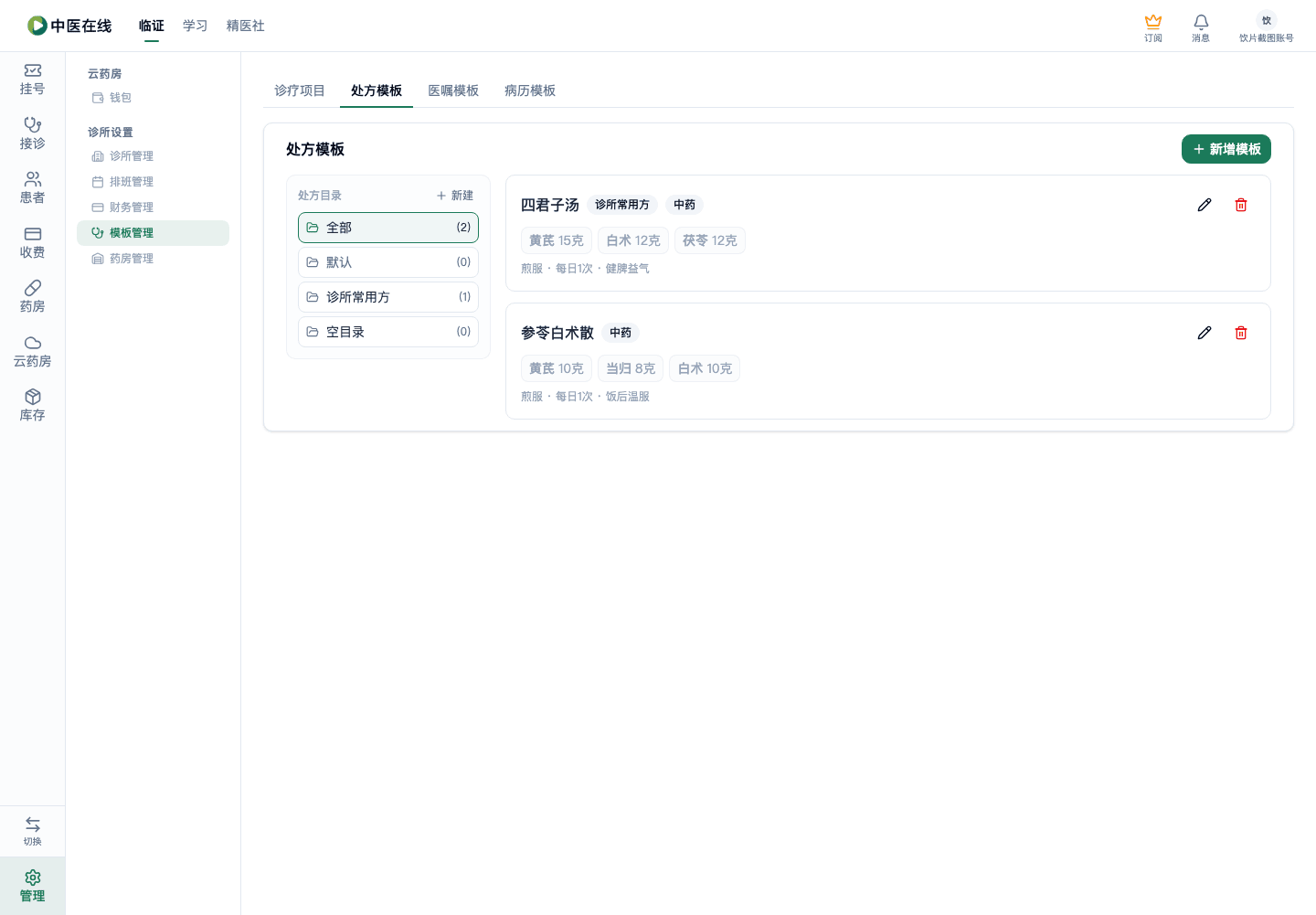Click the 黄芪 10克 herb chip

point(557,368)
